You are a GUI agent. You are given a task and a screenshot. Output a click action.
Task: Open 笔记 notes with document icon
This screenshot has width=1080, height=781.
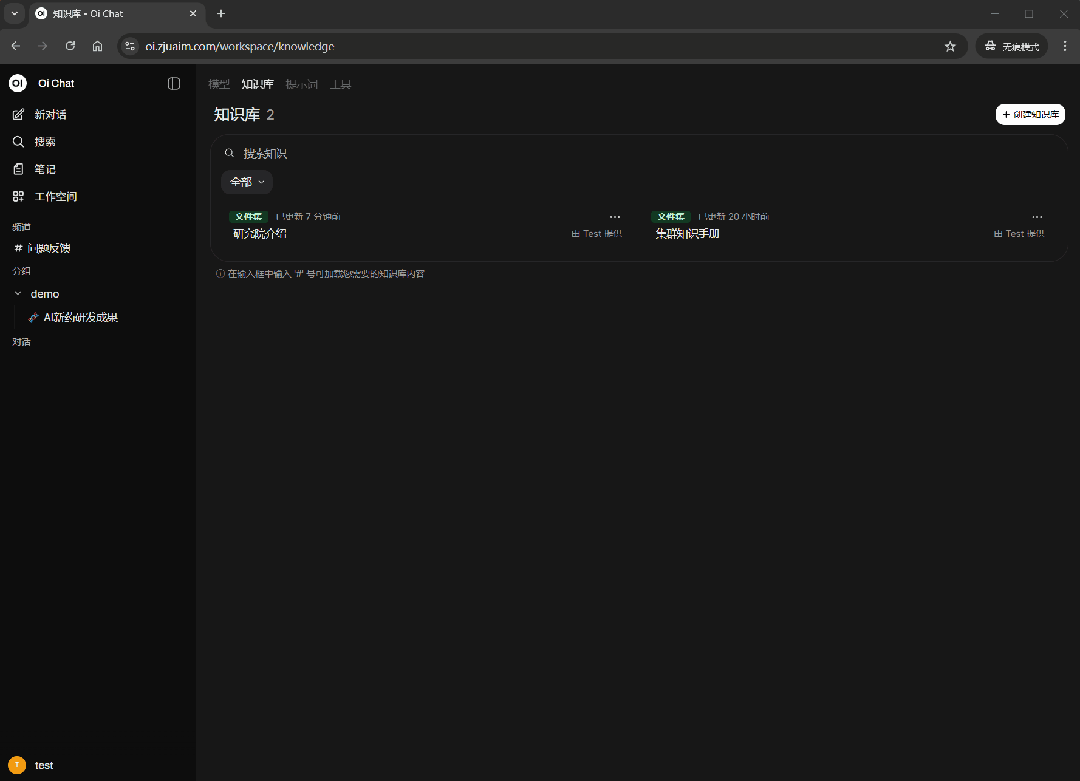[x=19, y=169]
